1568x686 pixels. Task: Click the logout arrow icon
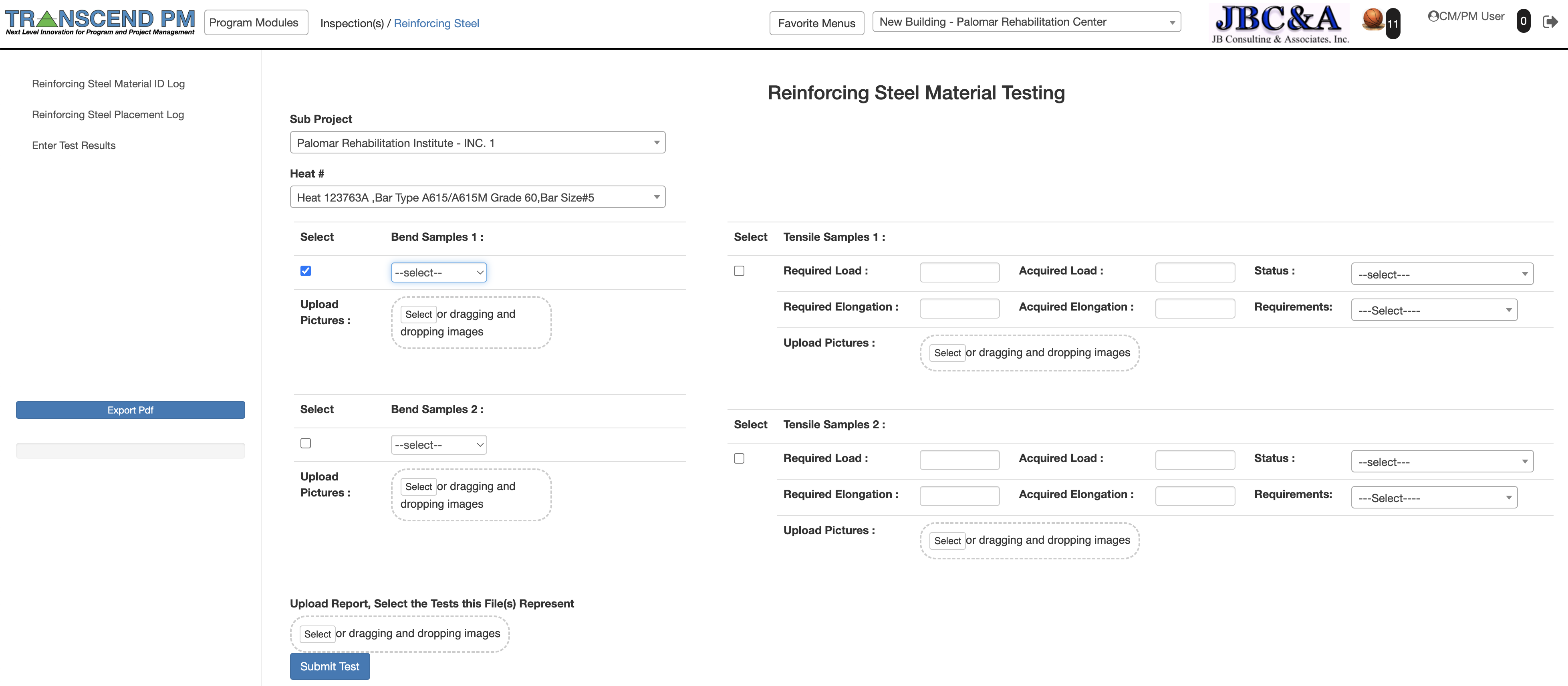[1550, 22]
